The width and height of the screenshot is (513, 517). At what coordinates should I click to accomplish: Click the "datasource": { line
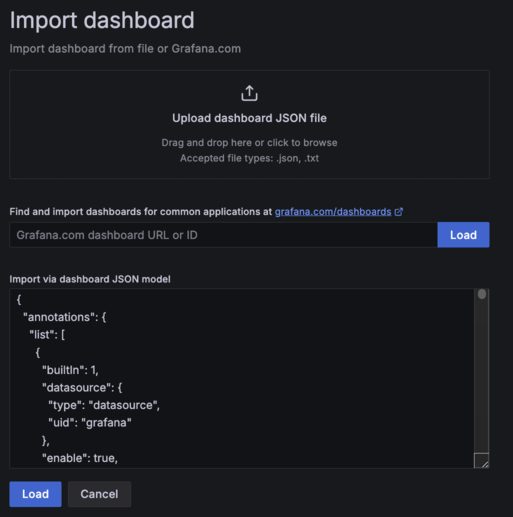(x=82, y=388)
